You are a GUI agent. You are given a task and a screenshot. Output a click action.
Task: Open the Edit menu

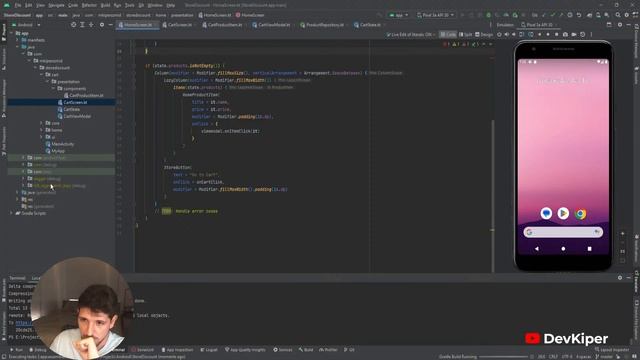[29, 5]
